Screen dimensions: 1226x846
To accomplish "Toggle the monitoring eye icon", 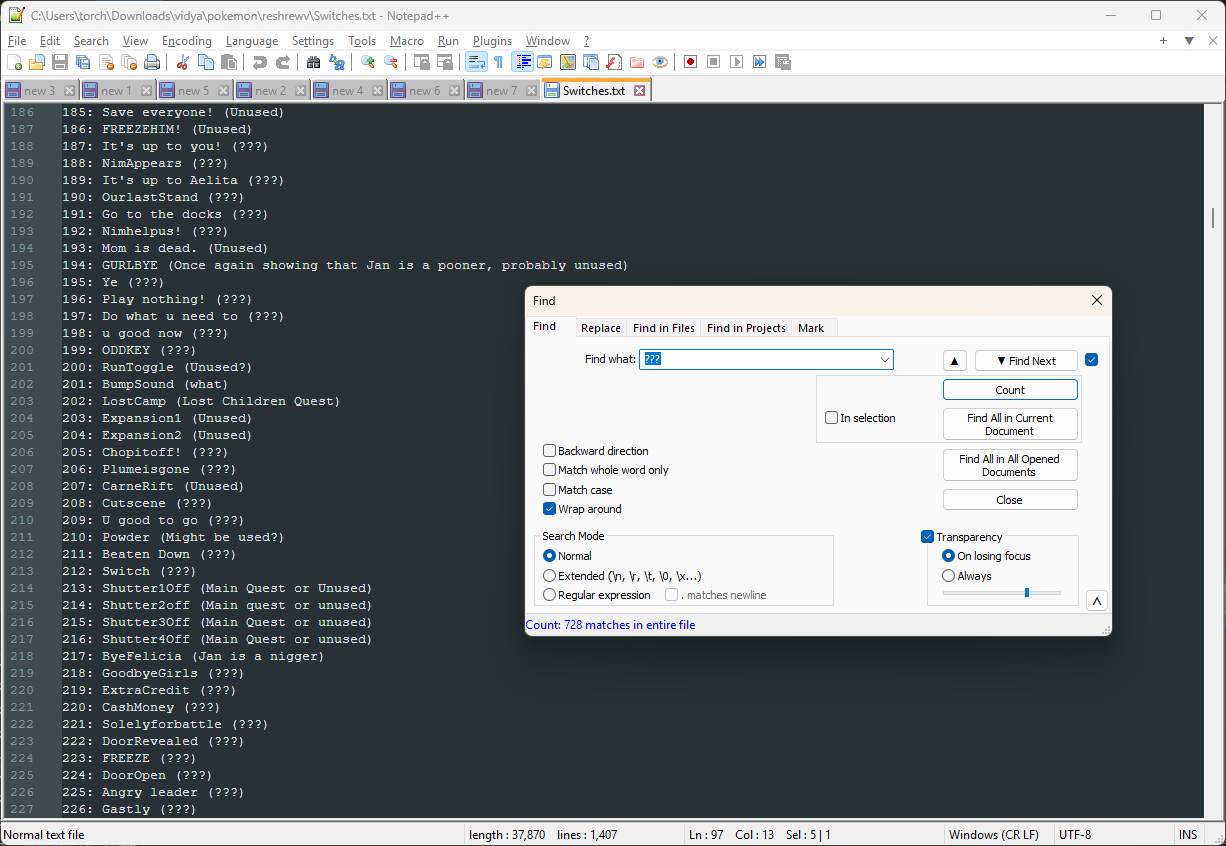I will click(x=660, y=62).
